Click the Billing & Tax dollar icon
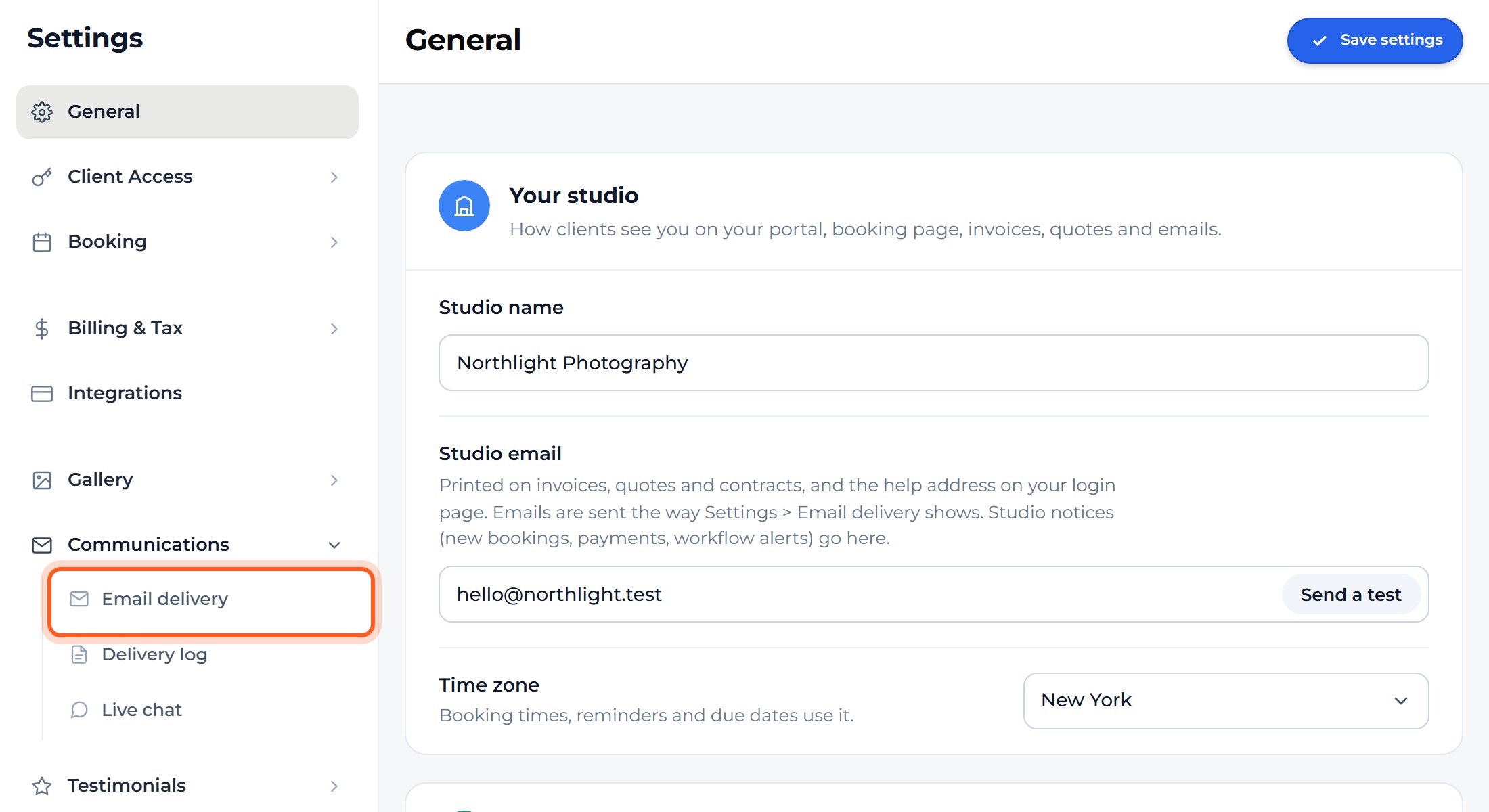 [x=42, y=329]
